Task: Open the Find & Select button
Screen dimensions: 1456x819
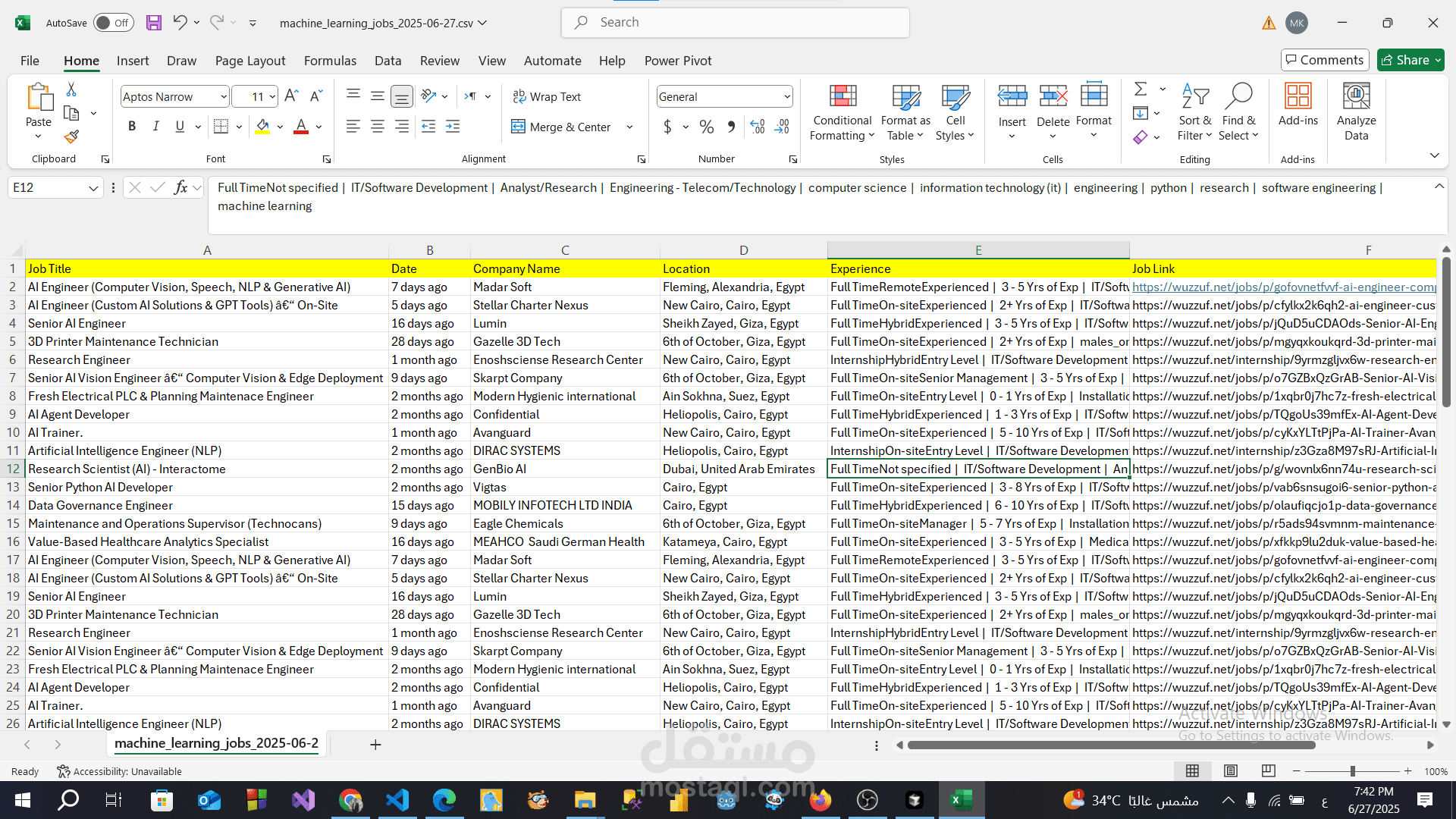Action: pyautogui.click(x=1238, y=112)
